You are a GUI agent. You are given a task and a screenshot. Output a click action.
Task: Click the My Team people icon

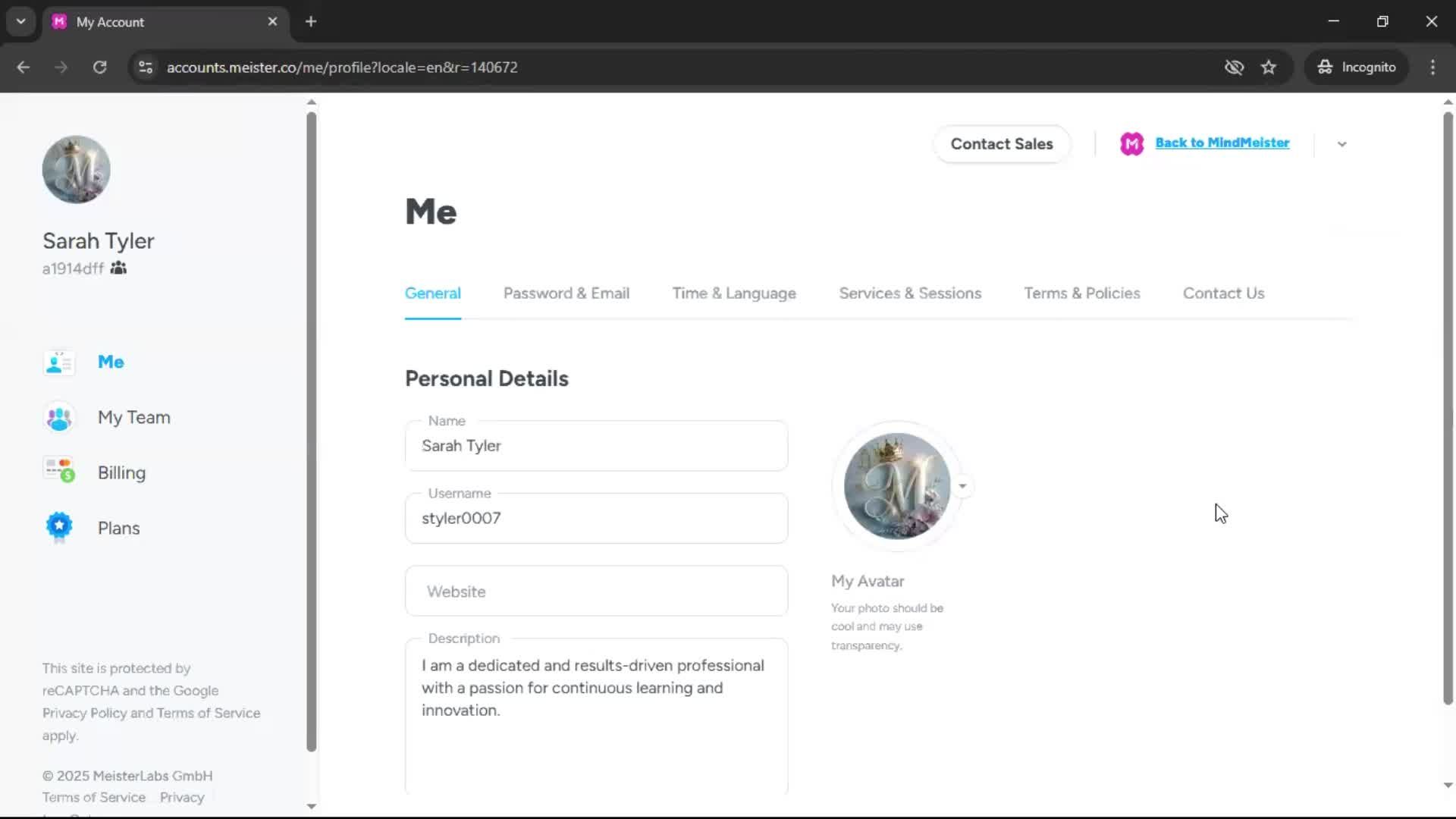59,418
